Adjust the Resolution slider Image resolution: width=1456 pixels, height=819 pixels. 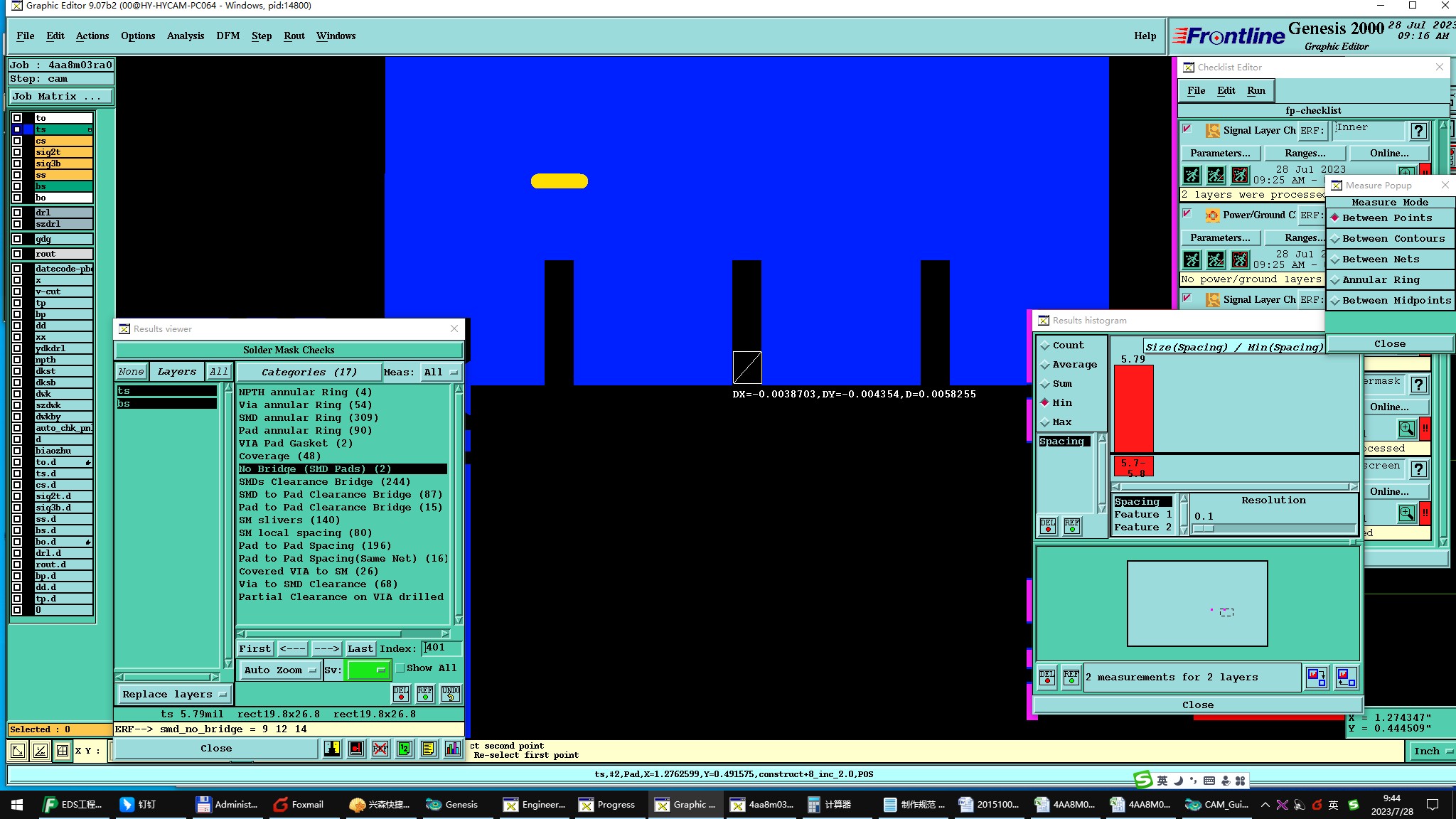pos(1204,528)
